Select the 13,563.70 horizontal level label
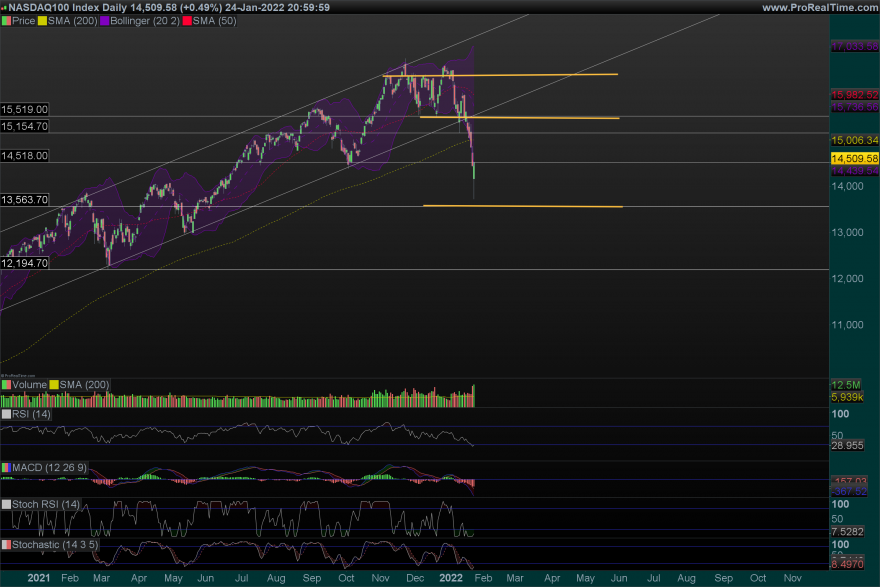This screenshot has width=880, height=587. click(24, 199)
